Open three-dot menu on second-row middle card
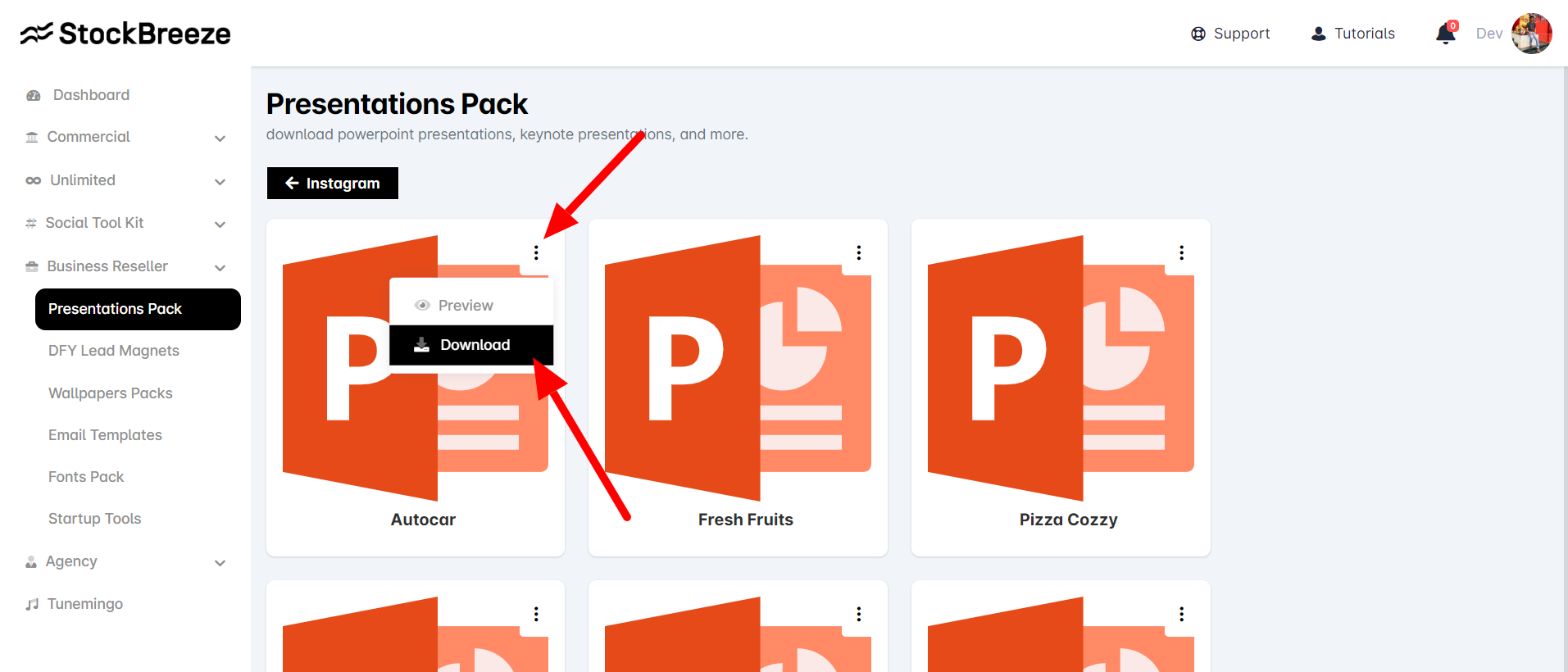Viewport: 1568px width, 672px height. [x=859, y=614]
